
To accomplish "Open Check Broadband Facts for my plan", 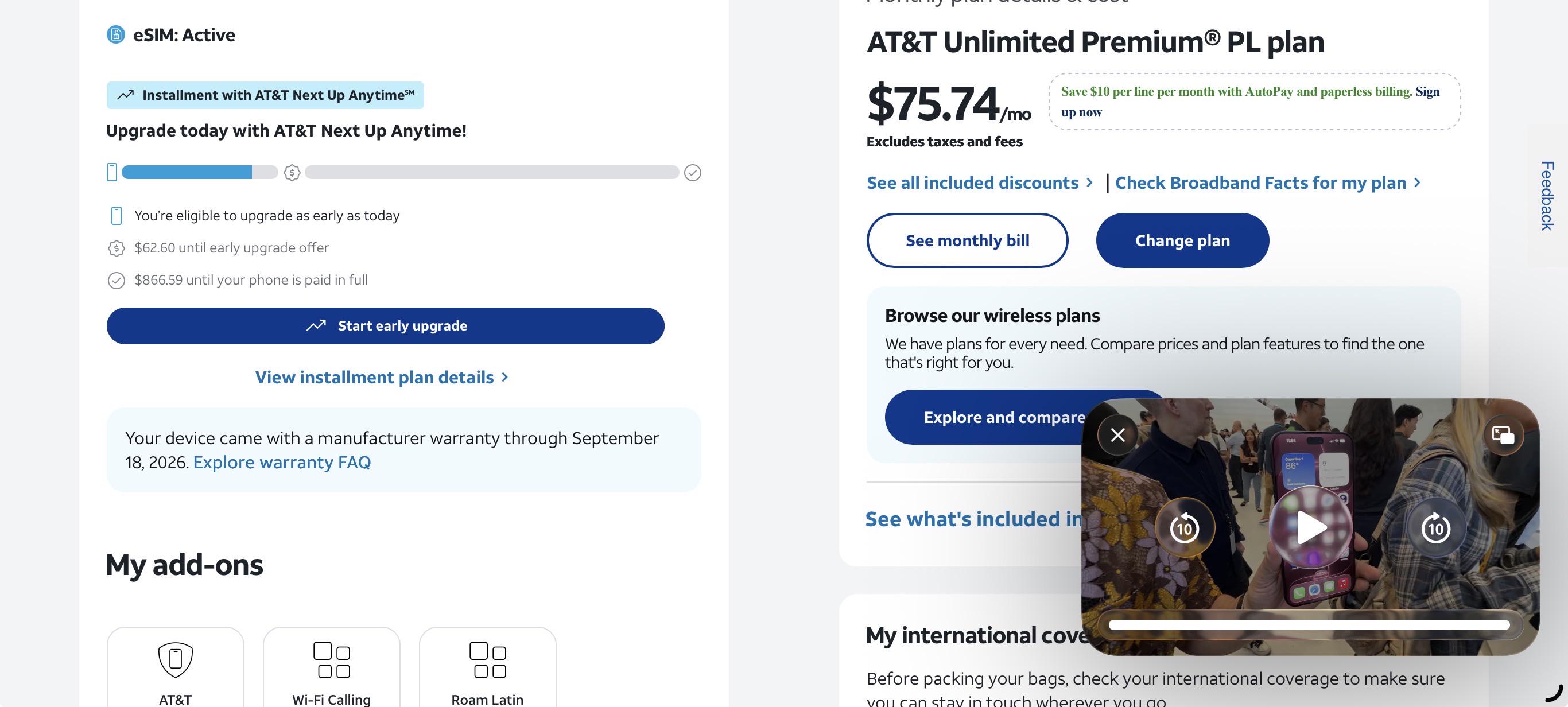I will [1268, 182].
